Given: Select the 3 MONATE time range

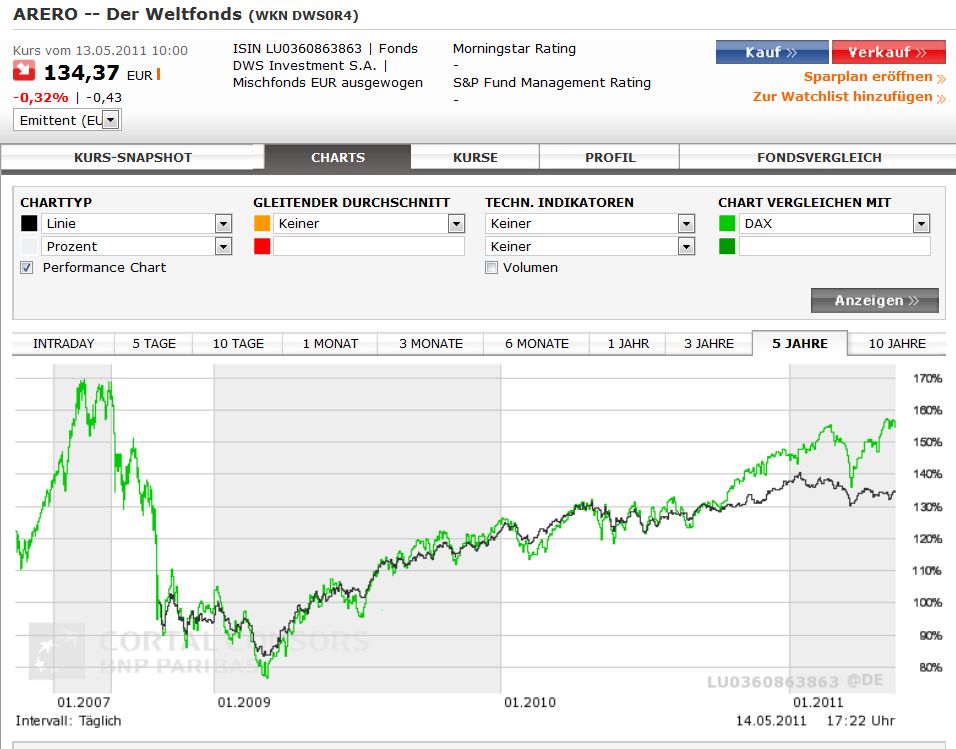Looking at the screenshot, I should tap(431, 343).
